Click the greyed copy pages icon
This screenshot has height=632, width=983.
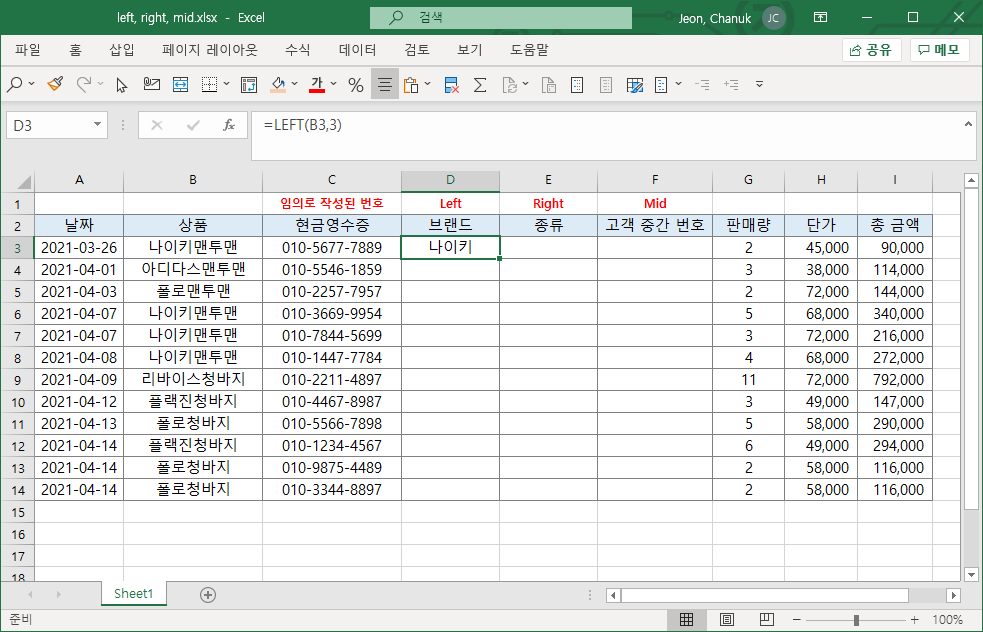pyautogui.click(x=549, y=85)
